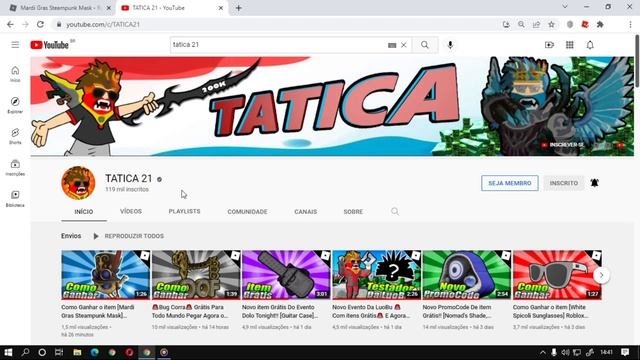Open the Create video icon
This screenshot has height=360, width=640.
click(549, 45)
